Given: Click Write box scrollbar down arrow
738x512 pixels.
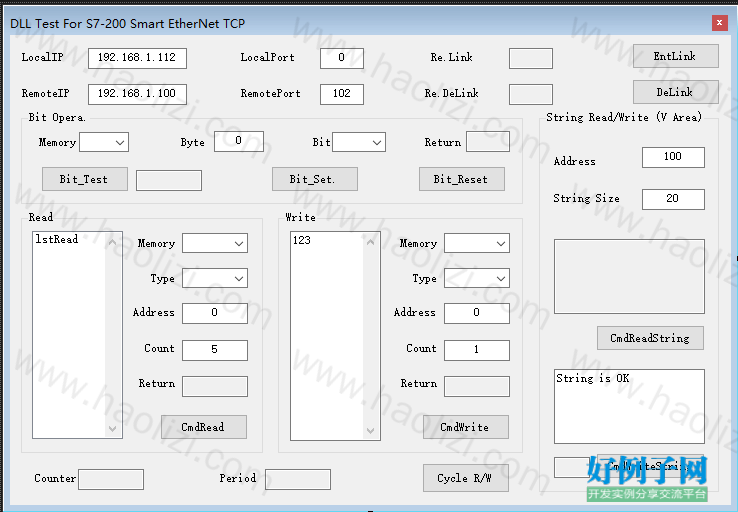Looking at the screenshot, I should click(370, 431).
